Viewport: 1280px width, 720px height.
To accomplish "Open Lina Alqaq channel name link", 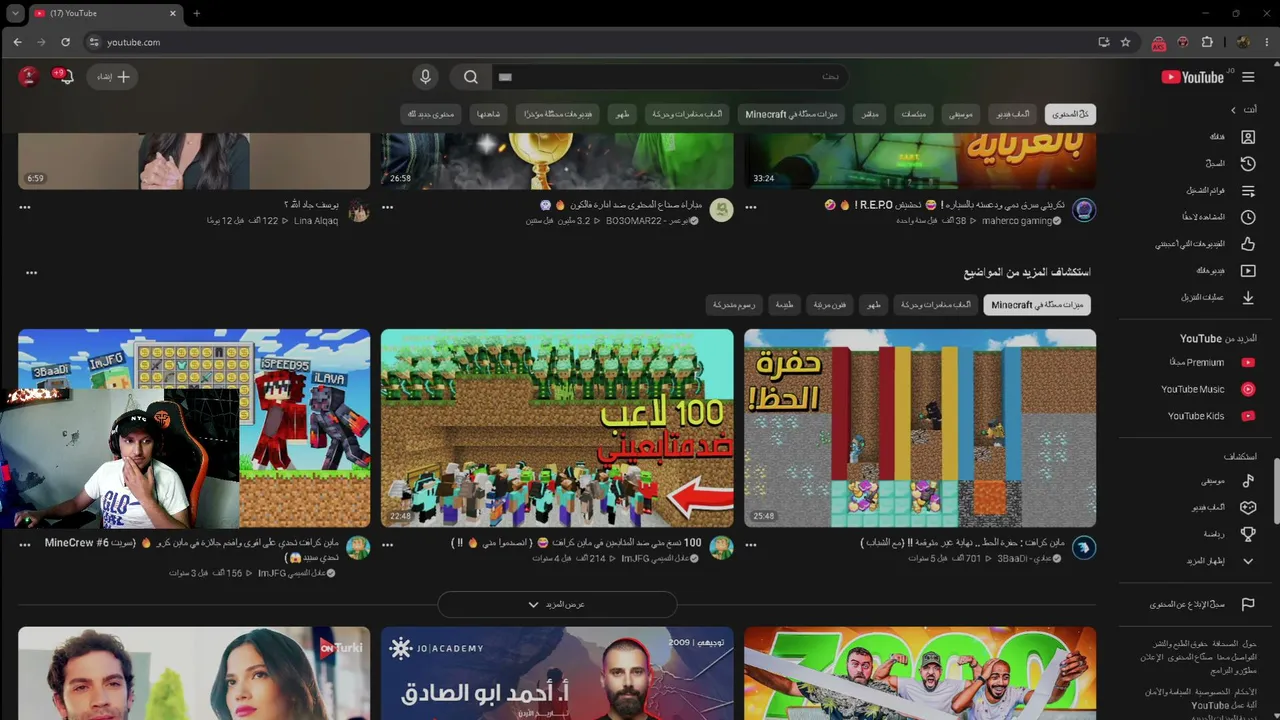I will click(x=316, y=221).
